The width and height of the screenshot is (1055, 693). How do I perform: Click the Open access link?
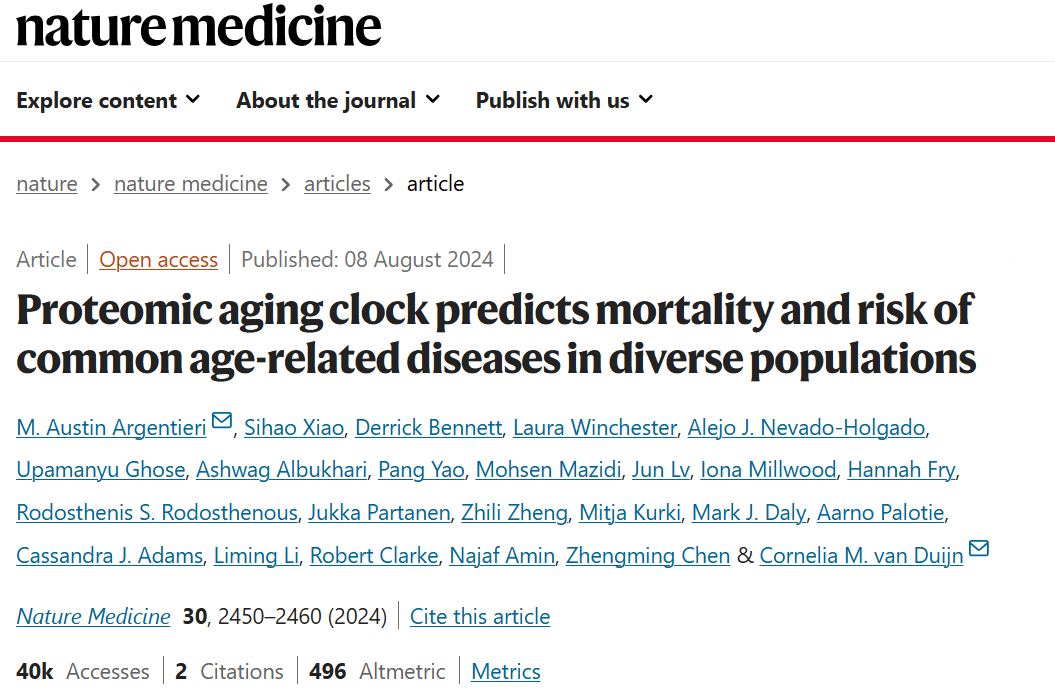pos(158,260)
